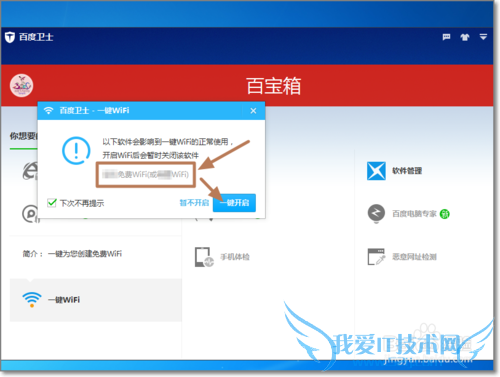Click the 软件管理 label

407,171
